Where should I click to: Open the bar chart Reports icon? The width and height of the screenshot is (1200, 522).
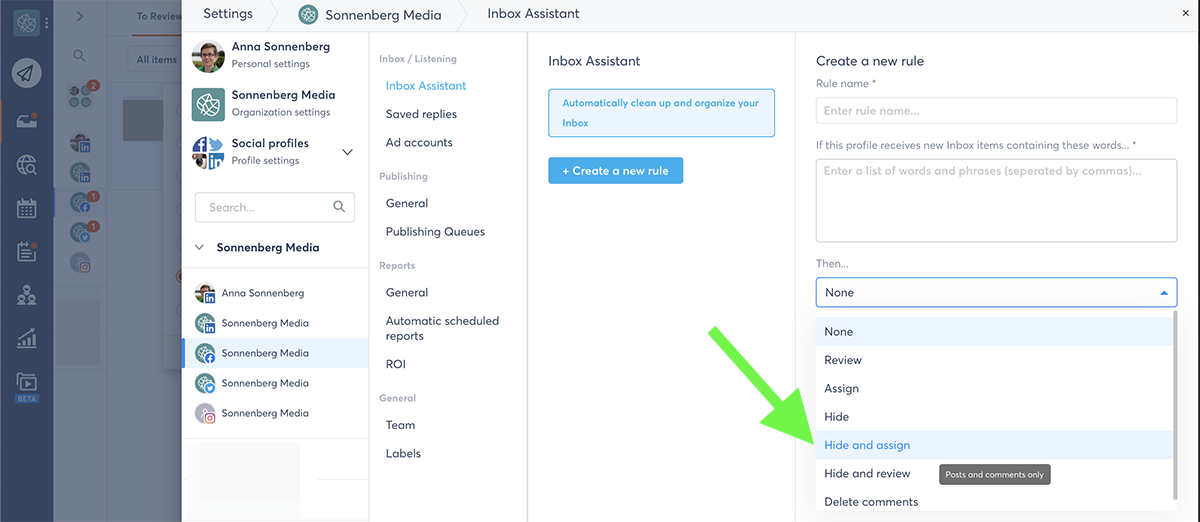coord(27,339)
